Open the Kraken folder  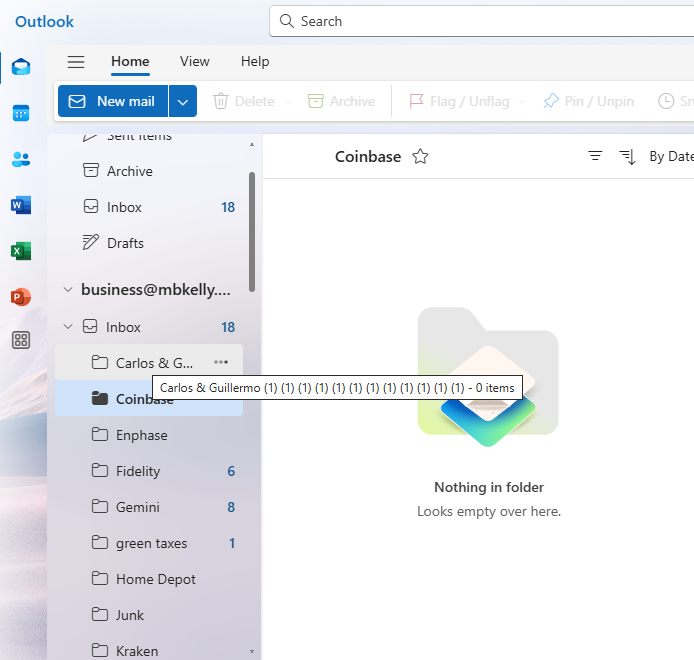tap(149, 651)
